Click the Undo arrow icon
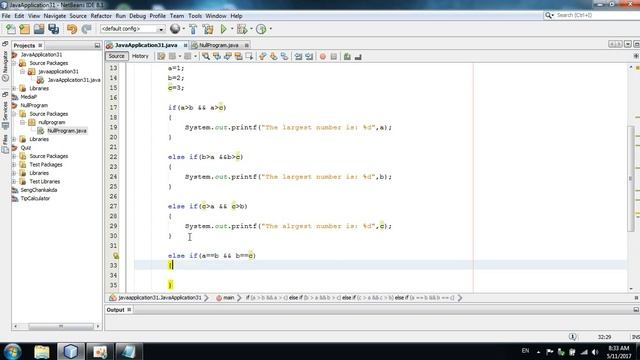Viewport: 640px width, 360px height. (x=72, y=29)
